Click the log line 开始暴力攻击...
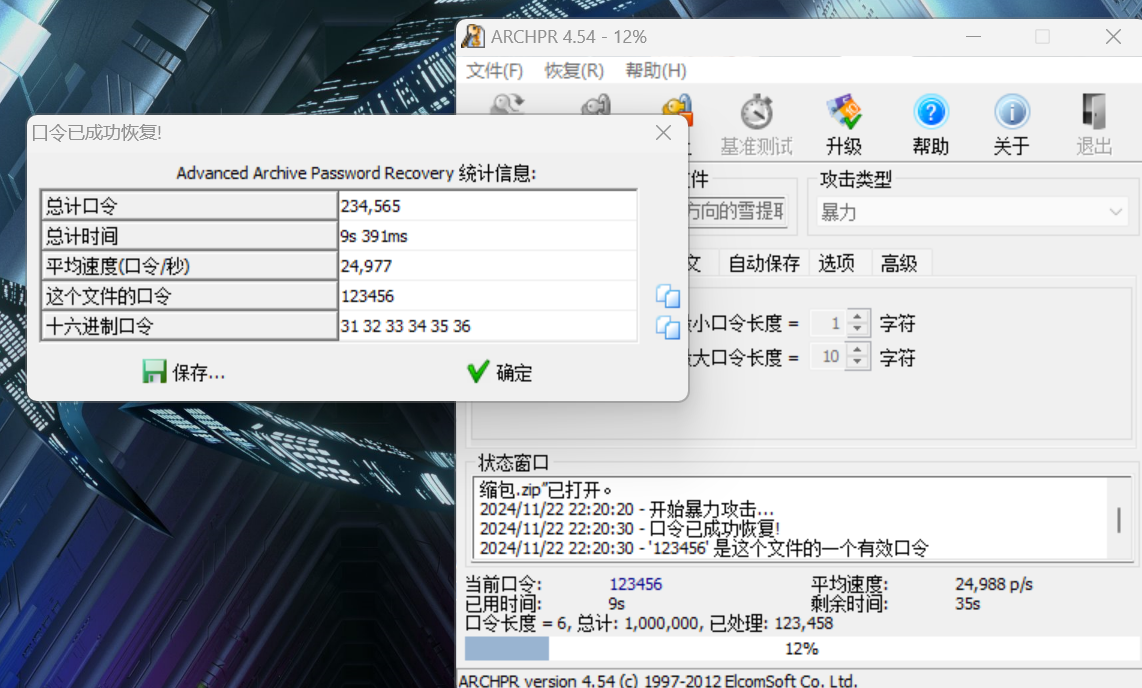This screenshot has width=1142, height=688. click(626, 509)
